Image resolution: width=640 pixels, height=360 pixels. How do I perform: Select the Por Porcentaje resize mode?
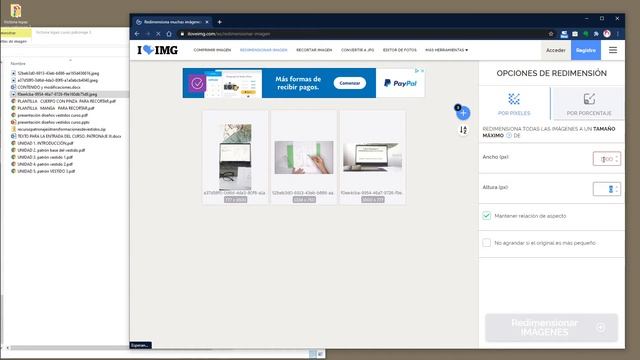[x=589, y=104]
